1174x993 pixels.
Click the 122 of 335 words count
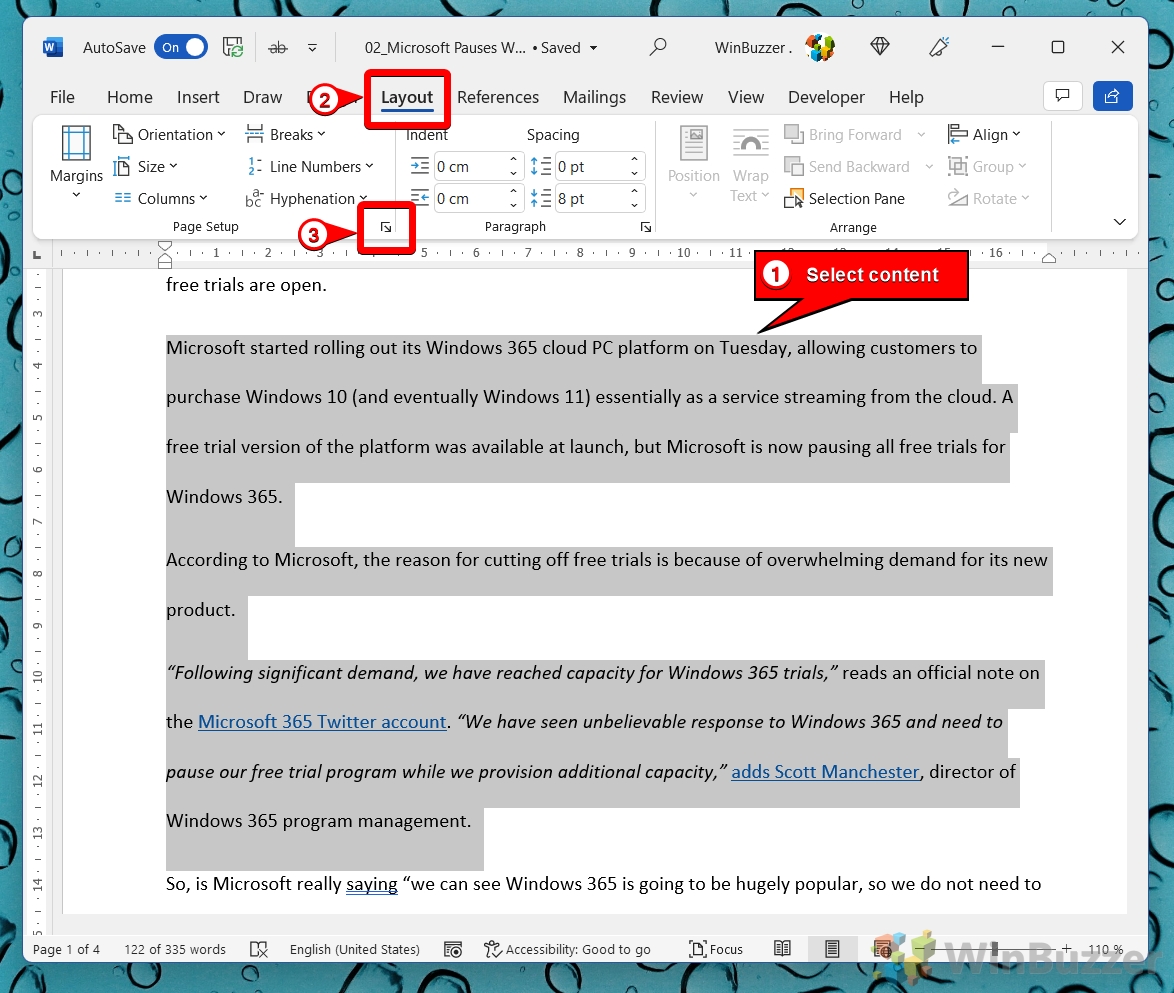point(174,950)
